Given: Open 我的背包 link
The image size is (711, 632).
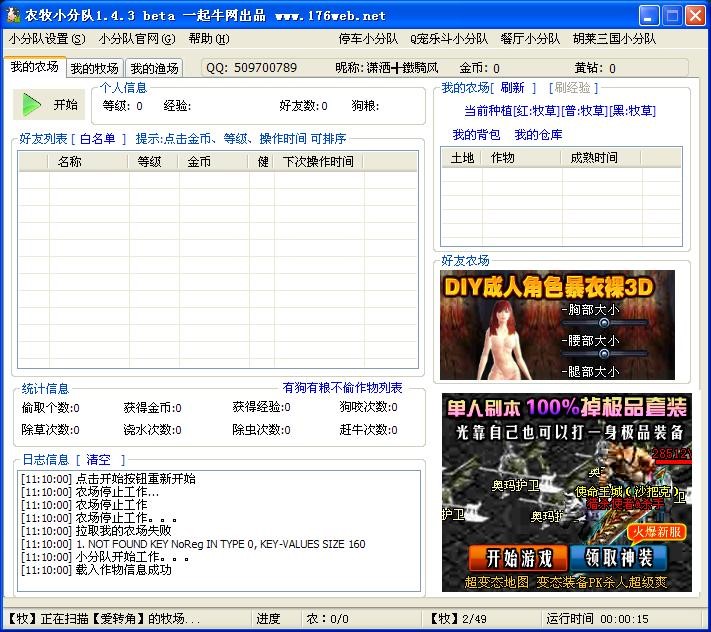Looking at the screenshot, I should tap(476, 135).
